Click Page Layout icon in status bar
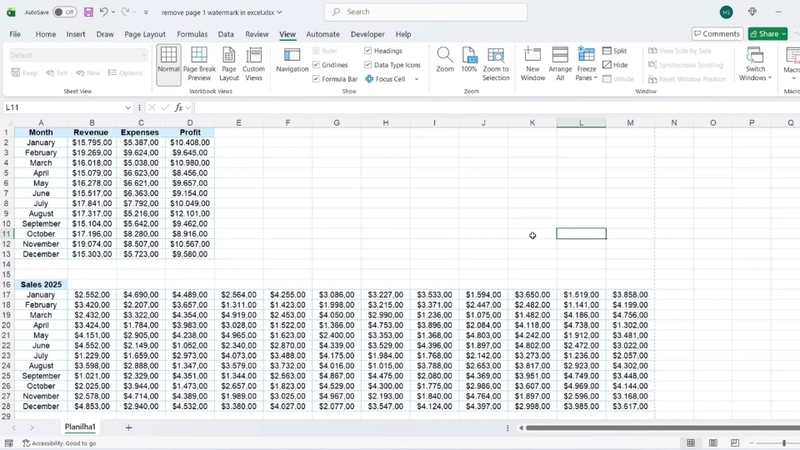Screen dimensions: 800x450 point(713,443)
